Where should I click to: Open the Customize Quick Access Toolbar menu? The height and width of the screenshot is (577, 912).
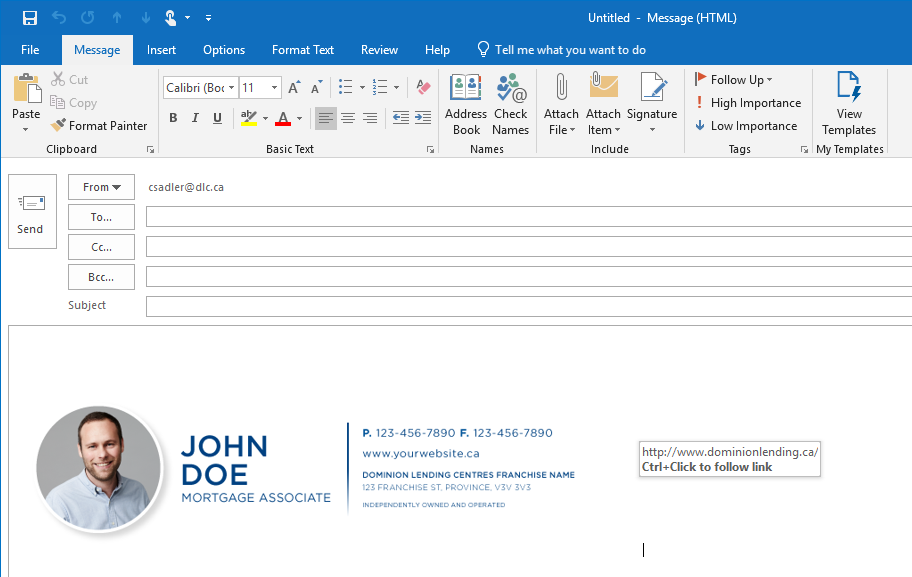point(208,18)
